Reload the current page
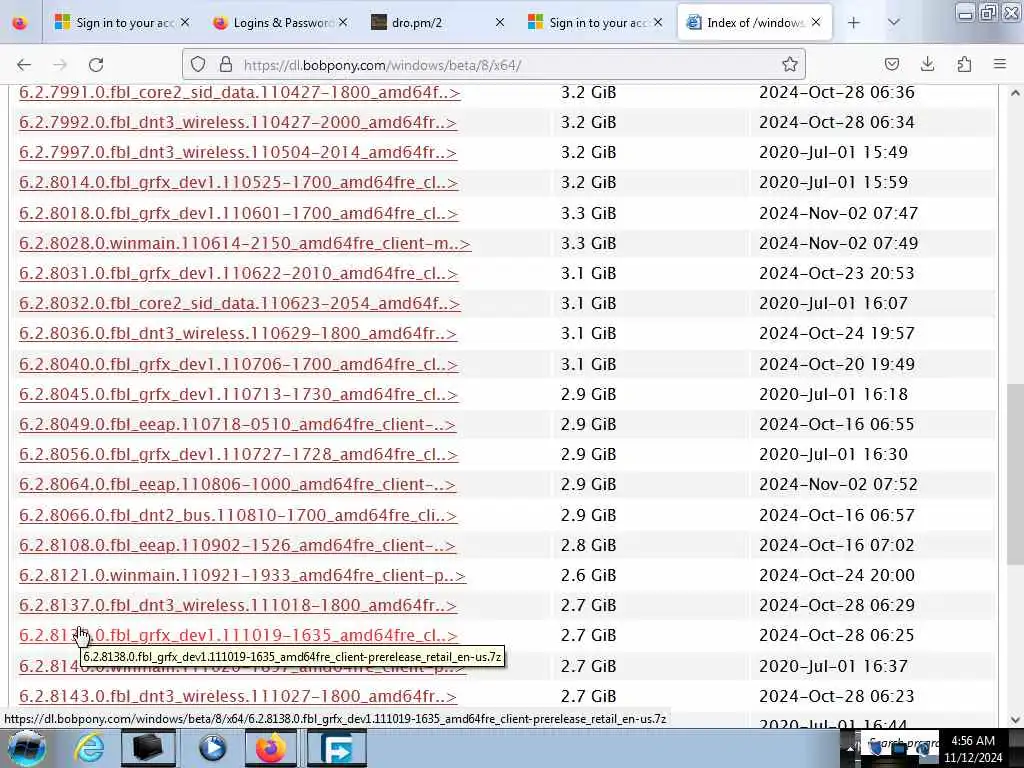 pyautogui.click(x=96, y=65)
